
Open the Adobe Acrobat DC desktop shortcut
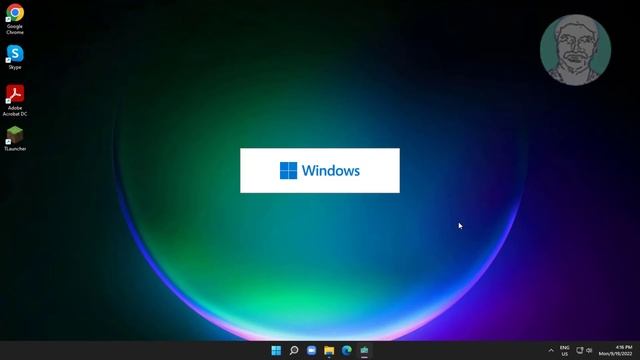(x=15, y=100)
